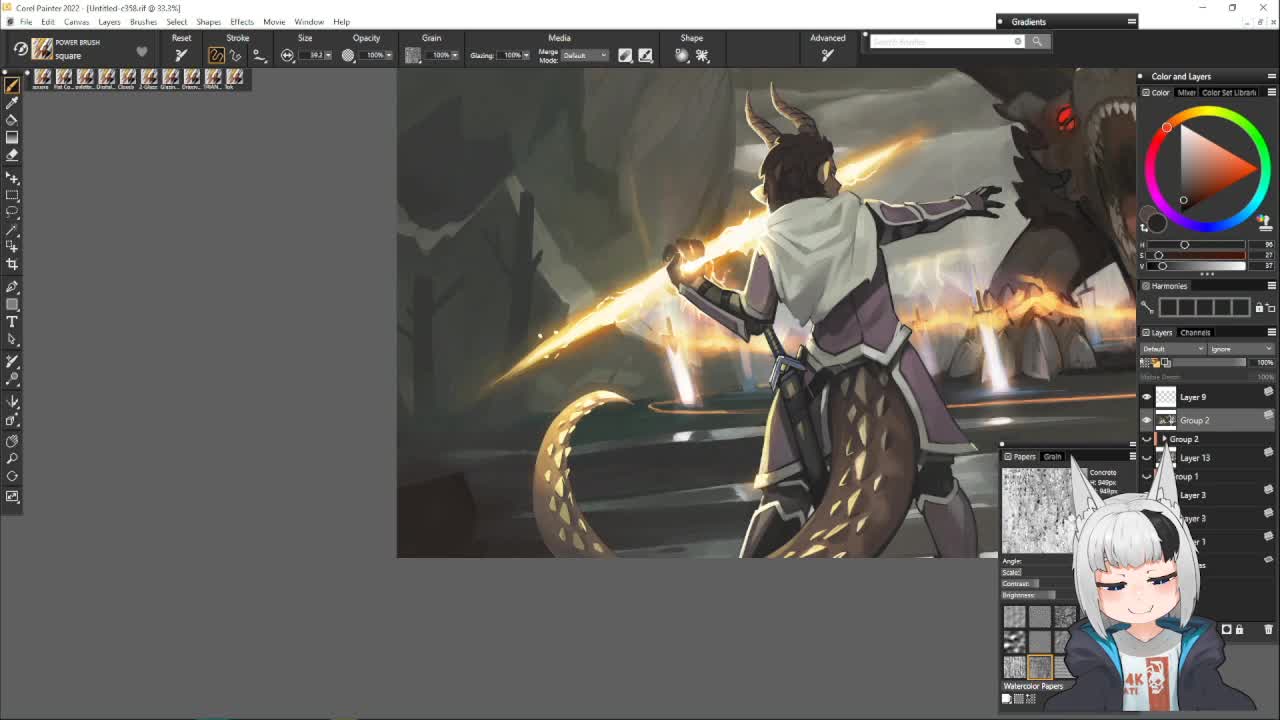Select the Rectangle Shape tool
Image resolution: width=1280 pixels, height=720 pixels.
click(12, 305)
